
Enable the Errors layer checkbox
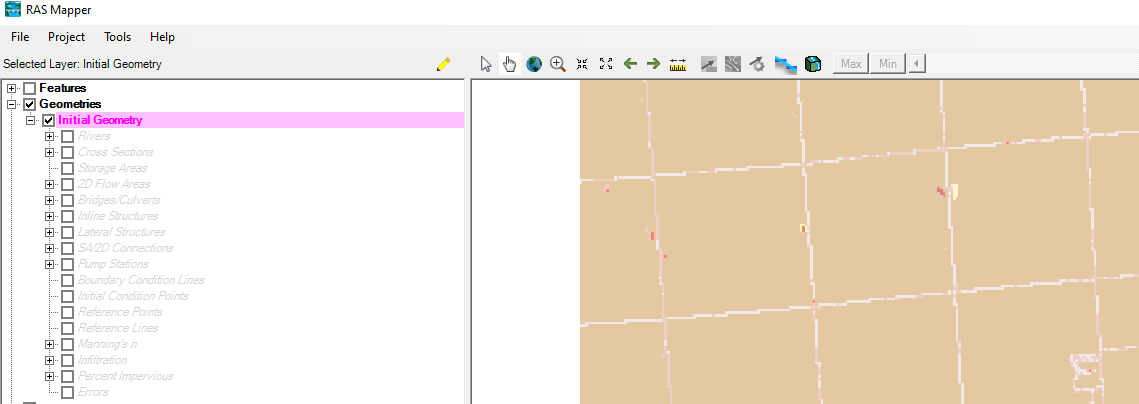point(68,392)
